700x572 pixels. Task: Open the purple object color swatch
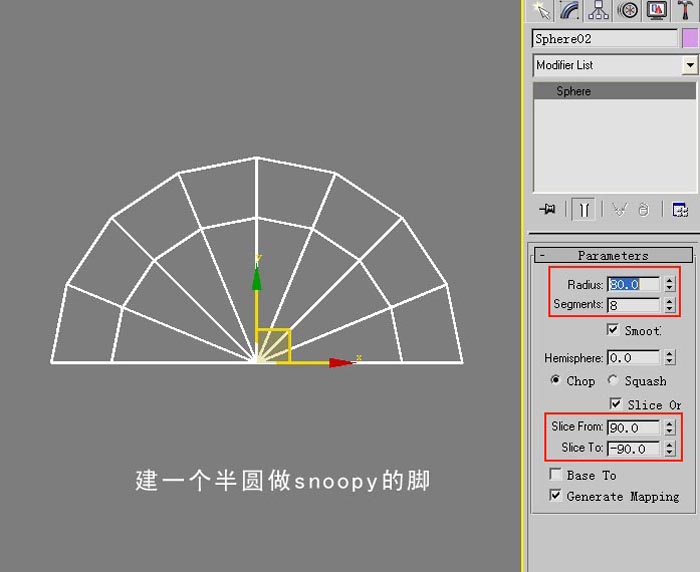coord(690,39)
